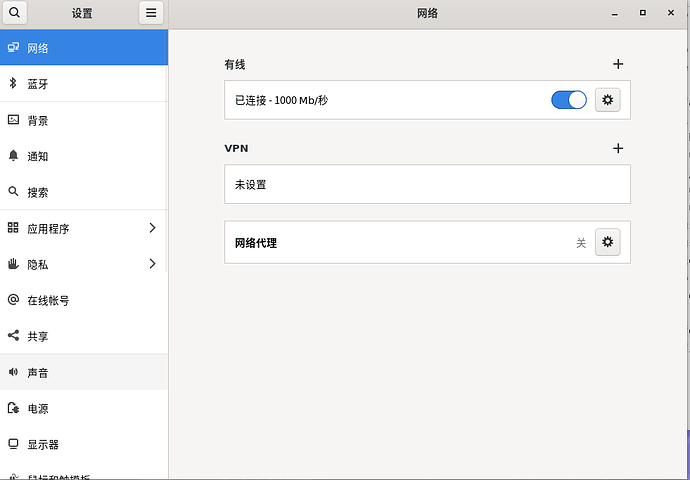Add a new VPN connection
Screen dimensions: 690x480
coord(618,148)
